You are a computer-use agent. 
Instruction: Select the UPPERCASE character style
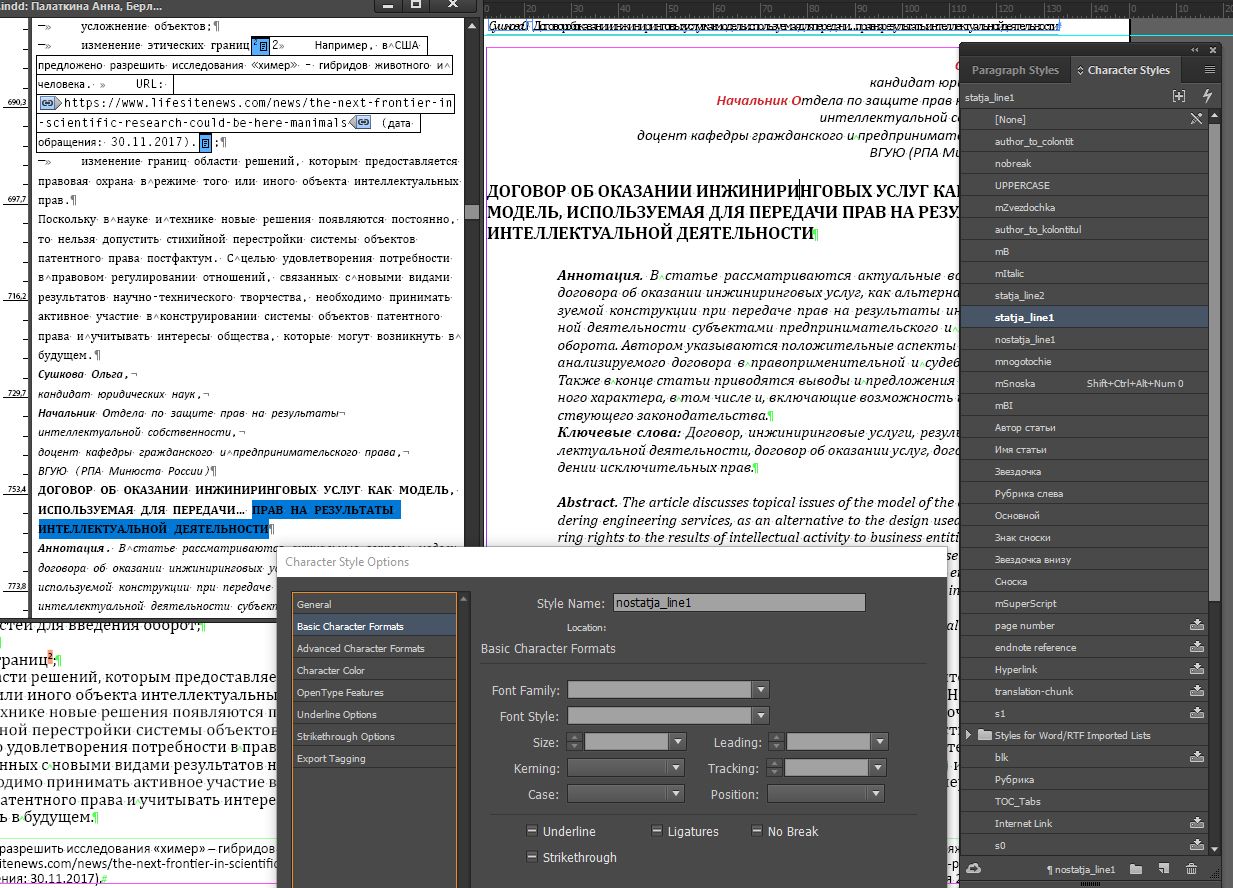[x=1084, y=185]
